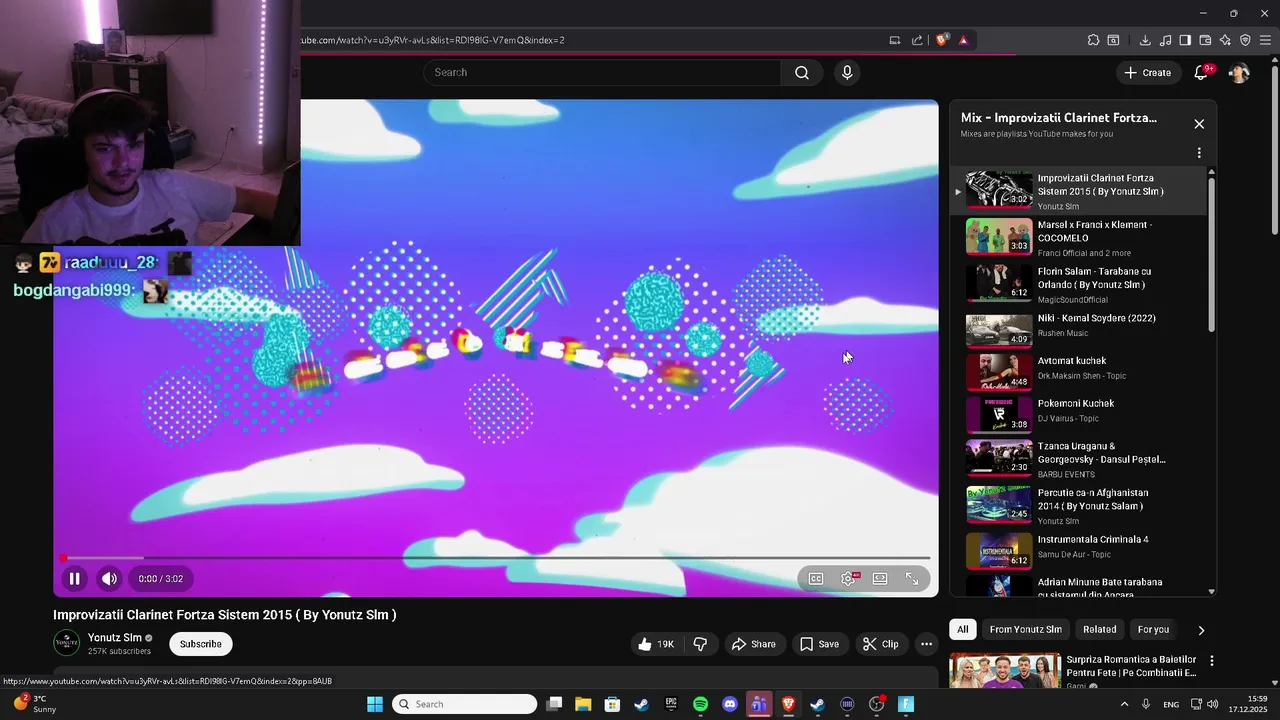
Task: Enter full screen mode
Action: click(912, 578)
